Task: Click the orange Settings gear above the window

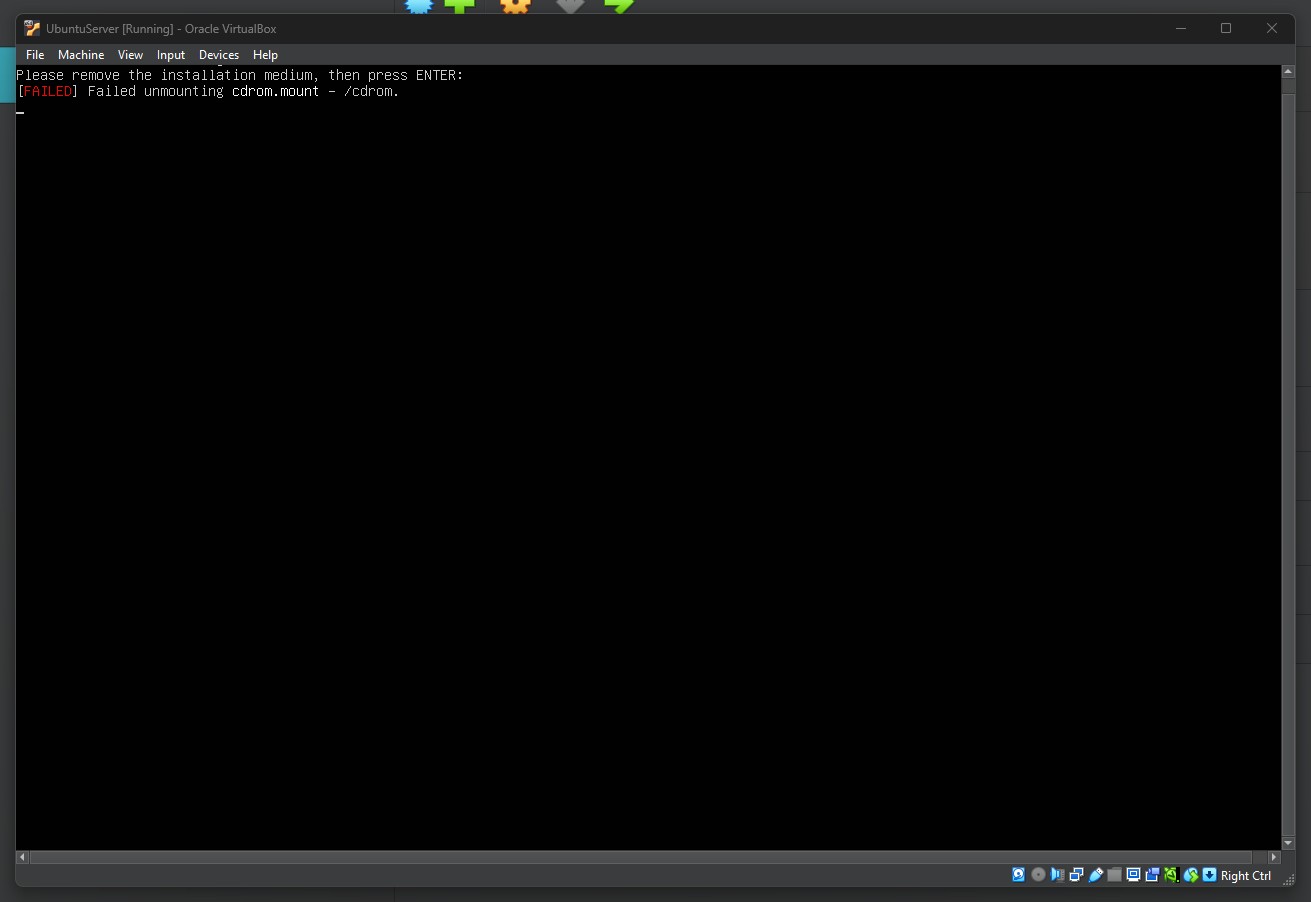Action: point(515,6)
